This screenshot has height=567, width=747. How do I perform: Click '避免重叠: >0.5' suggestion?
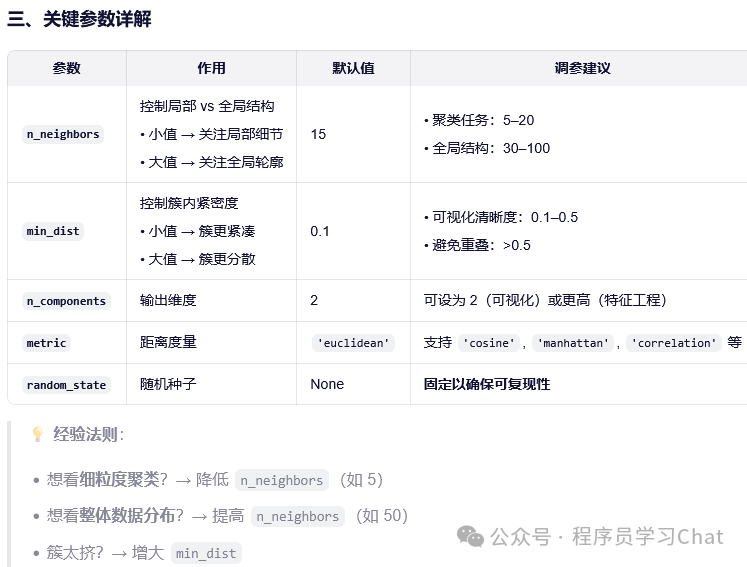click(x=477, y=245)
